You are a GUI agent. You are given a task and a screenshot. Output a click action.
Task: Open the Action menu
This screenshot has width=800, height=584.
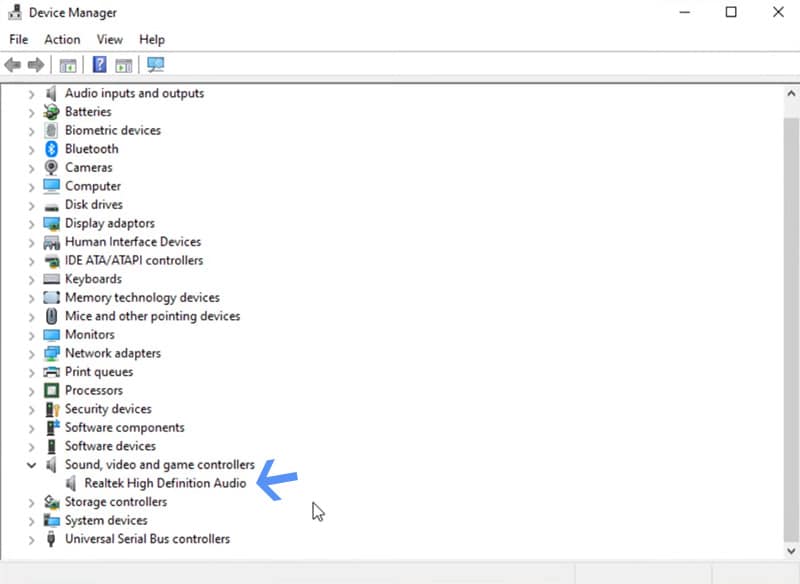click(x=62, y=39)
